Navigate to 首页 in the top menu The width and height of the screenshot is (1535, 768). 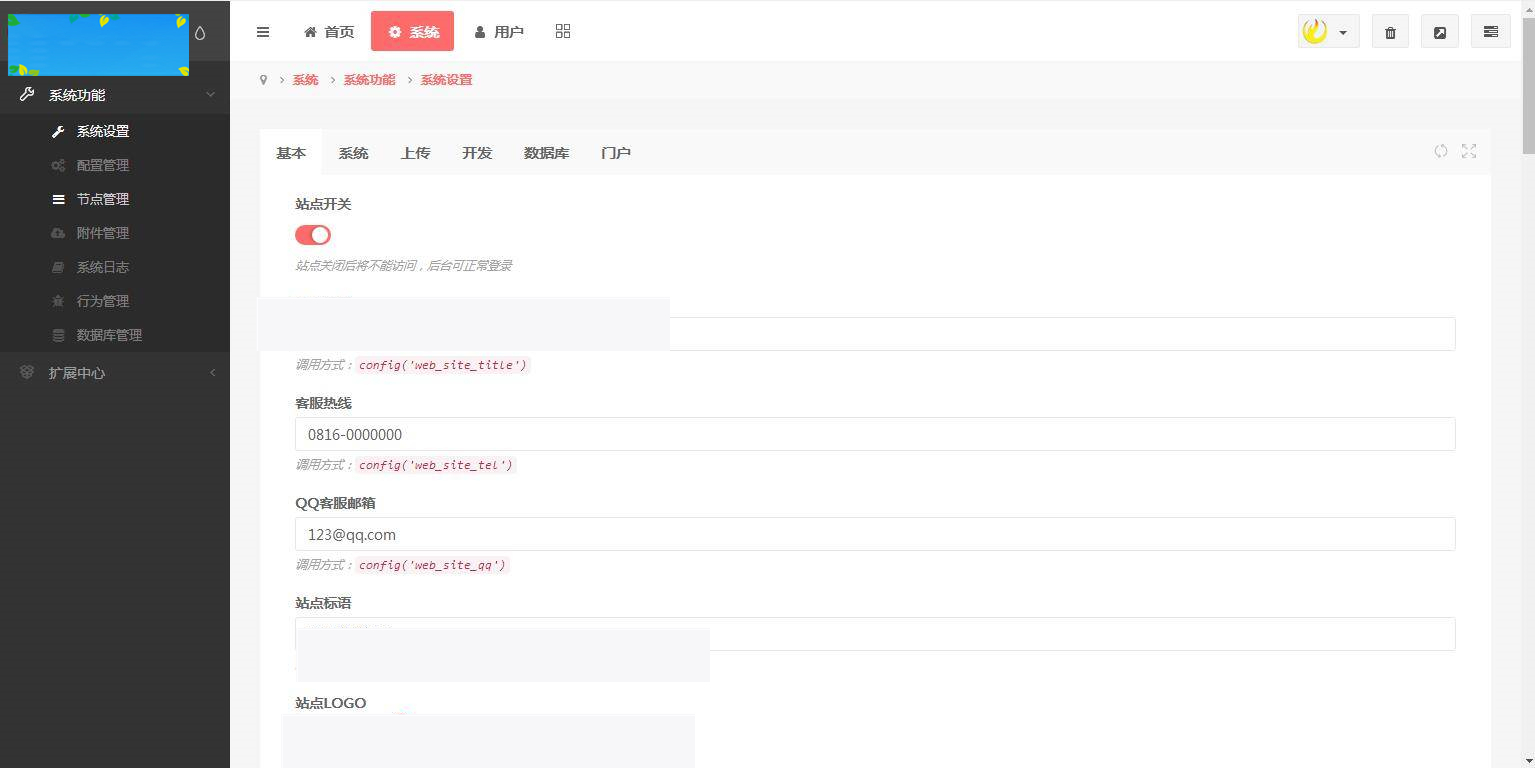tap(328, 31)
